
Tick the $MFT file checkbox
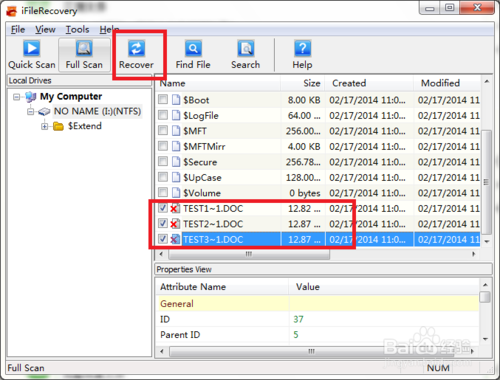(163, 130)
